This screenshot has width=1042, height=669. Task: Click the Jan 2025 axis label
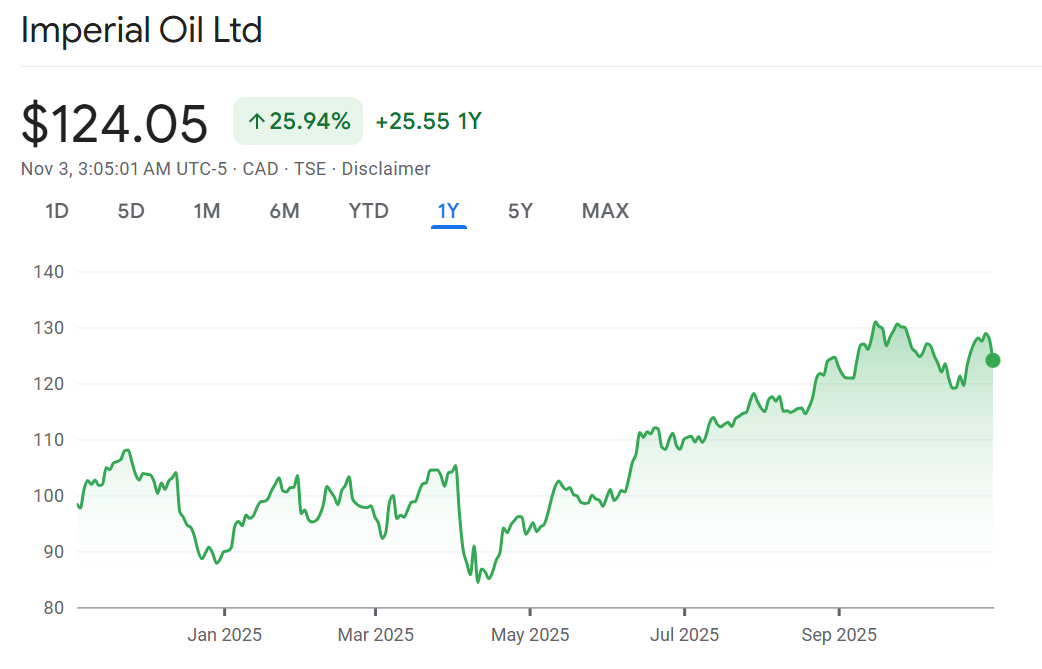pyautogui.click(x=224, y=635)
